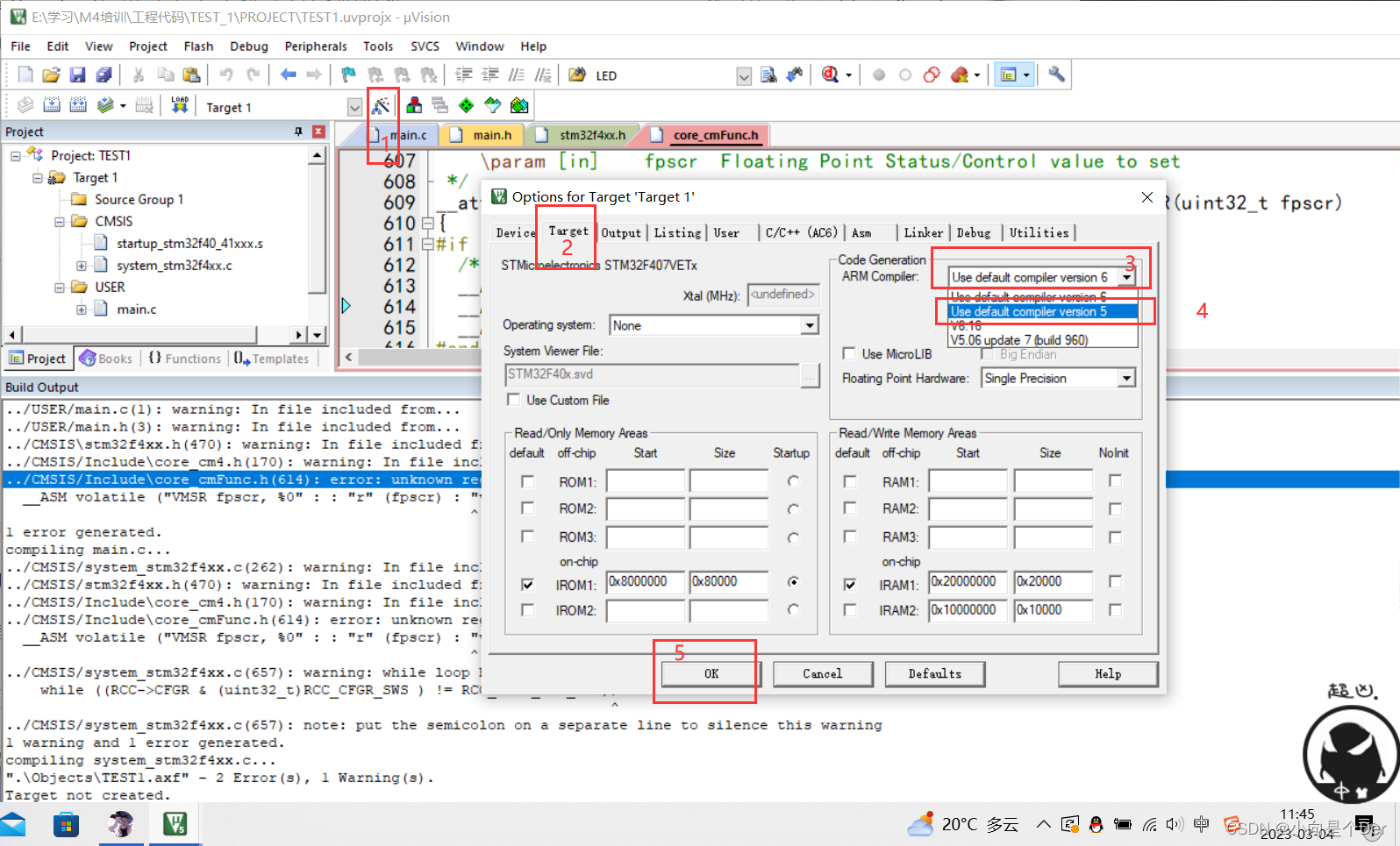Screen dimensions: 1400x846
Task: Click the Select Software Packs icon
Action: [x=493, y=106]
